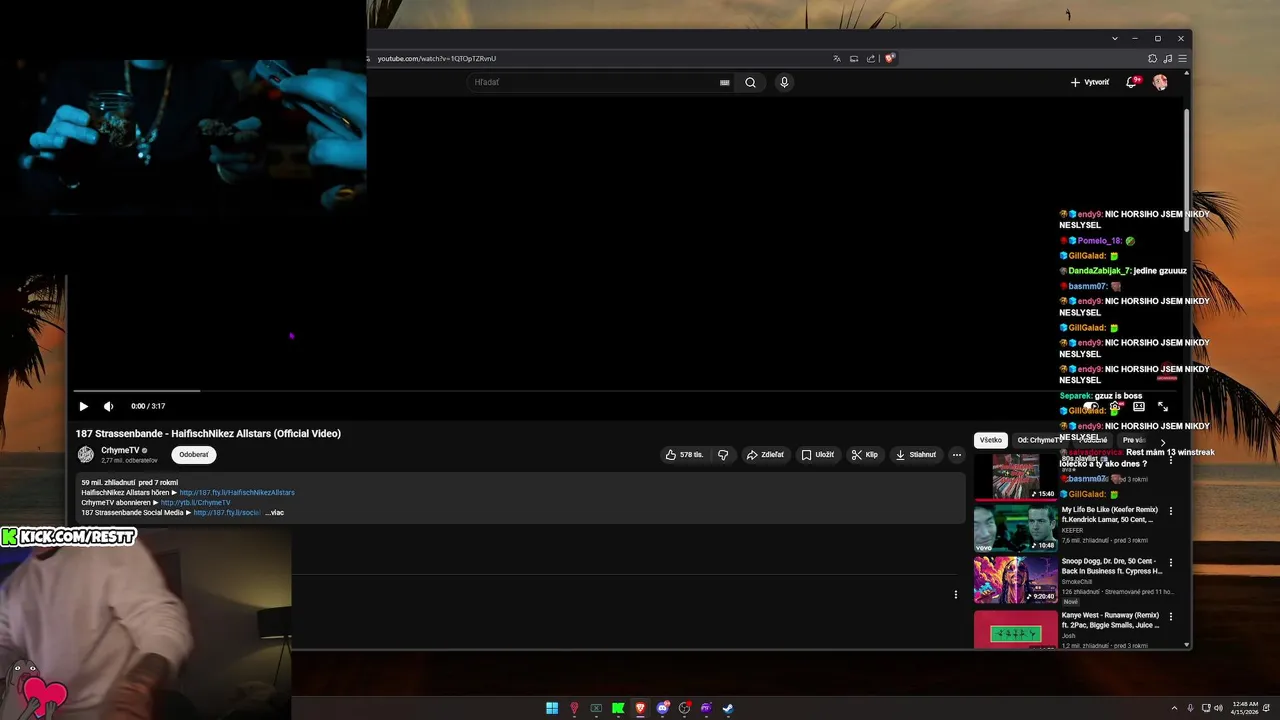
Task: Show hidden tray icons chevron
Action: [x=1175, y=708]
